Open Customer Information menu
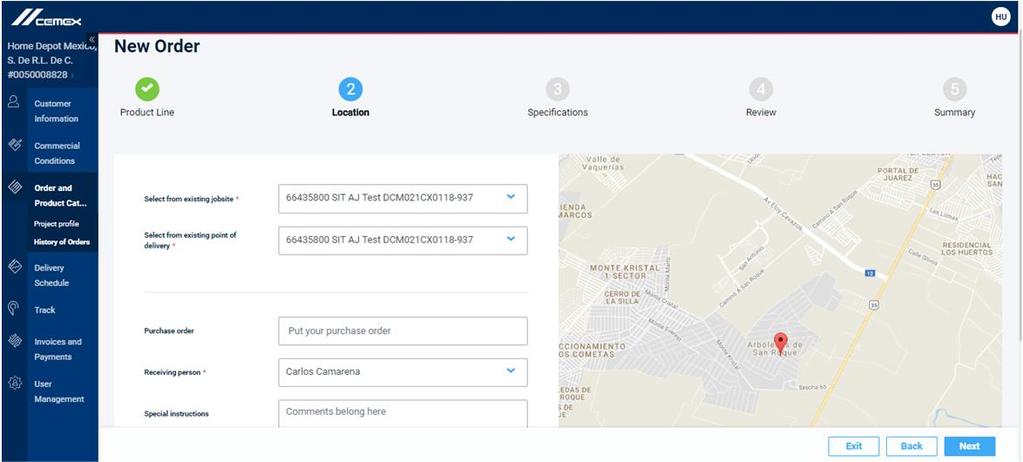This screenshot has height=462, width=1023. (x=56, y=111)
